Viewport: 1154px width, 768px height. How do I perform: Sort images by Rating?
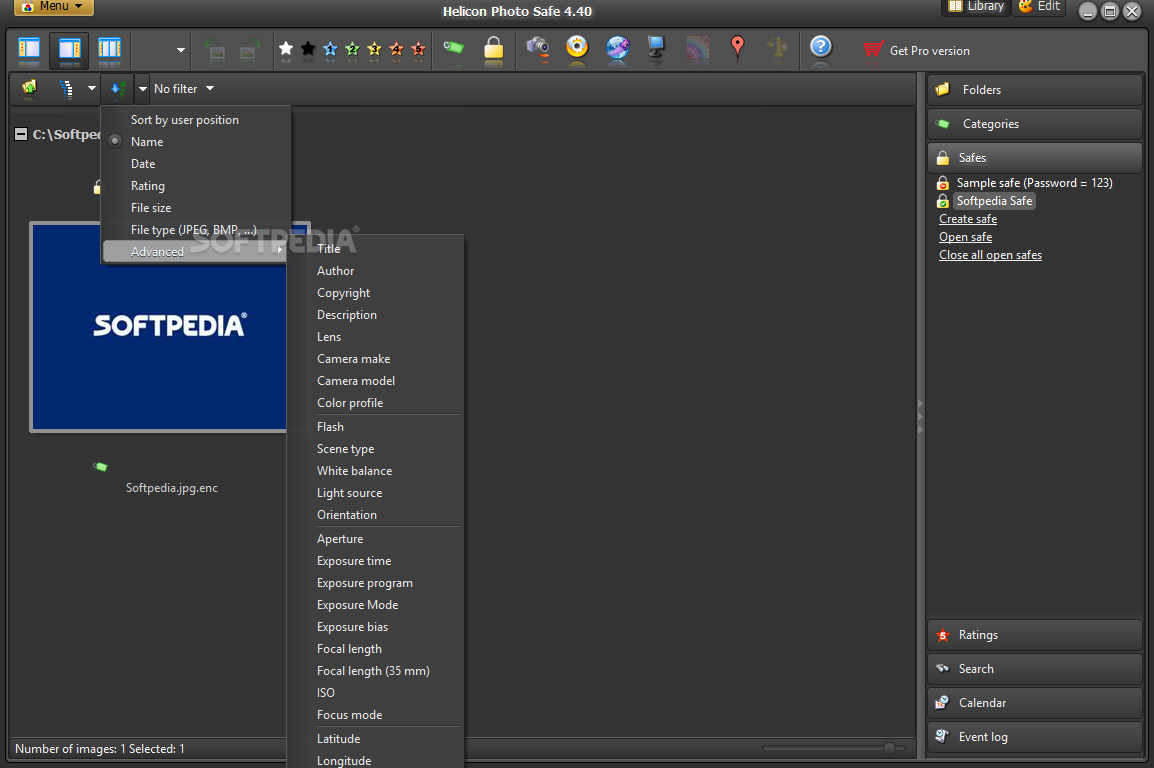point(148,186)
